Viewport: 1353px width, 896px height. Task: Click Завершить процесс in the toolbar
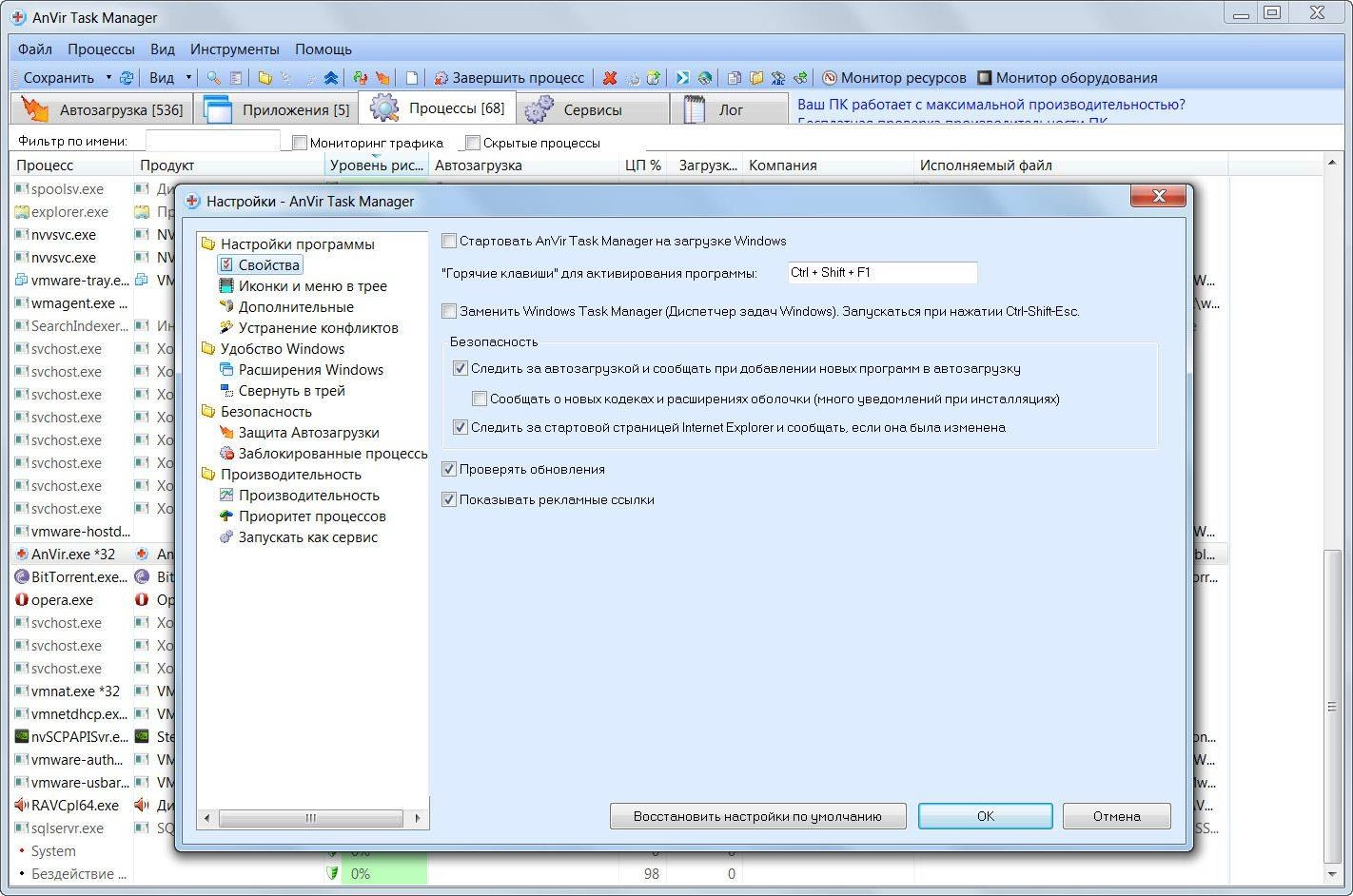[x=509, y=78]
